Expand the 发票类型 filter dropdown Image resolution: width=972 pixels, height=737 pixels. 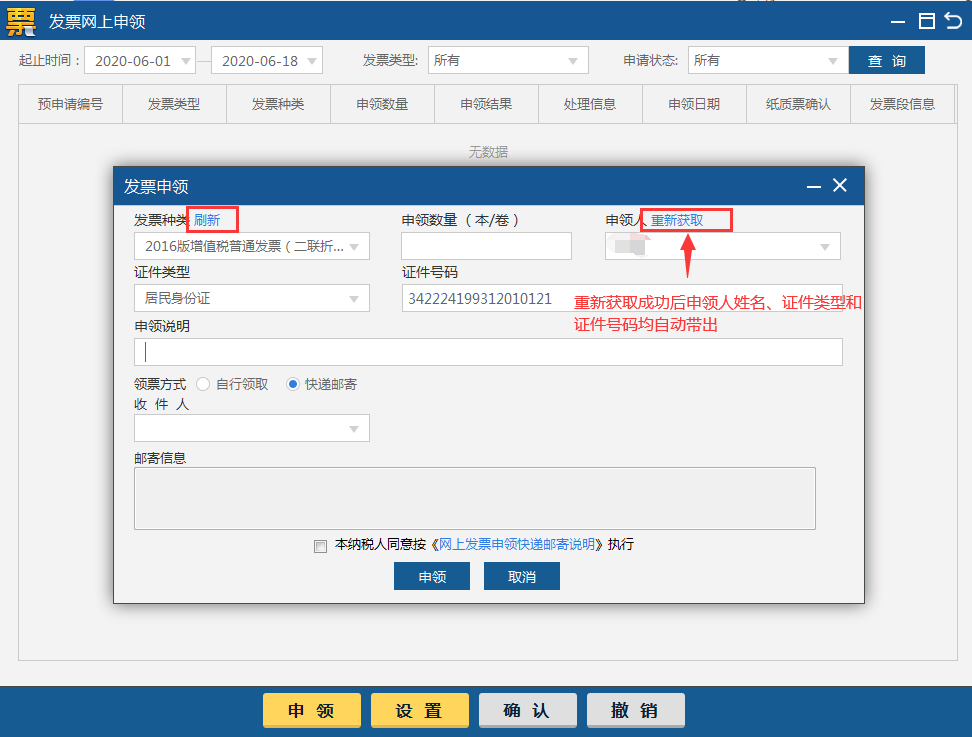pos(508,61)
